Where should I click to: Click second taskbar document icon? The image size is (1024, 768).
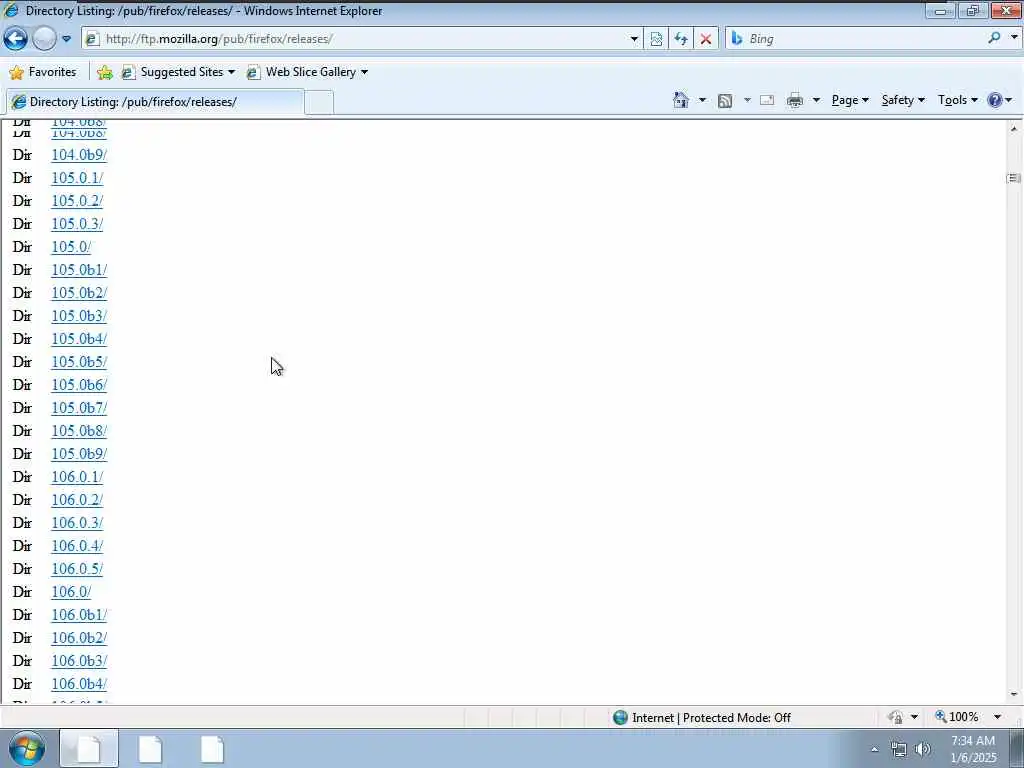click(151, 749)
